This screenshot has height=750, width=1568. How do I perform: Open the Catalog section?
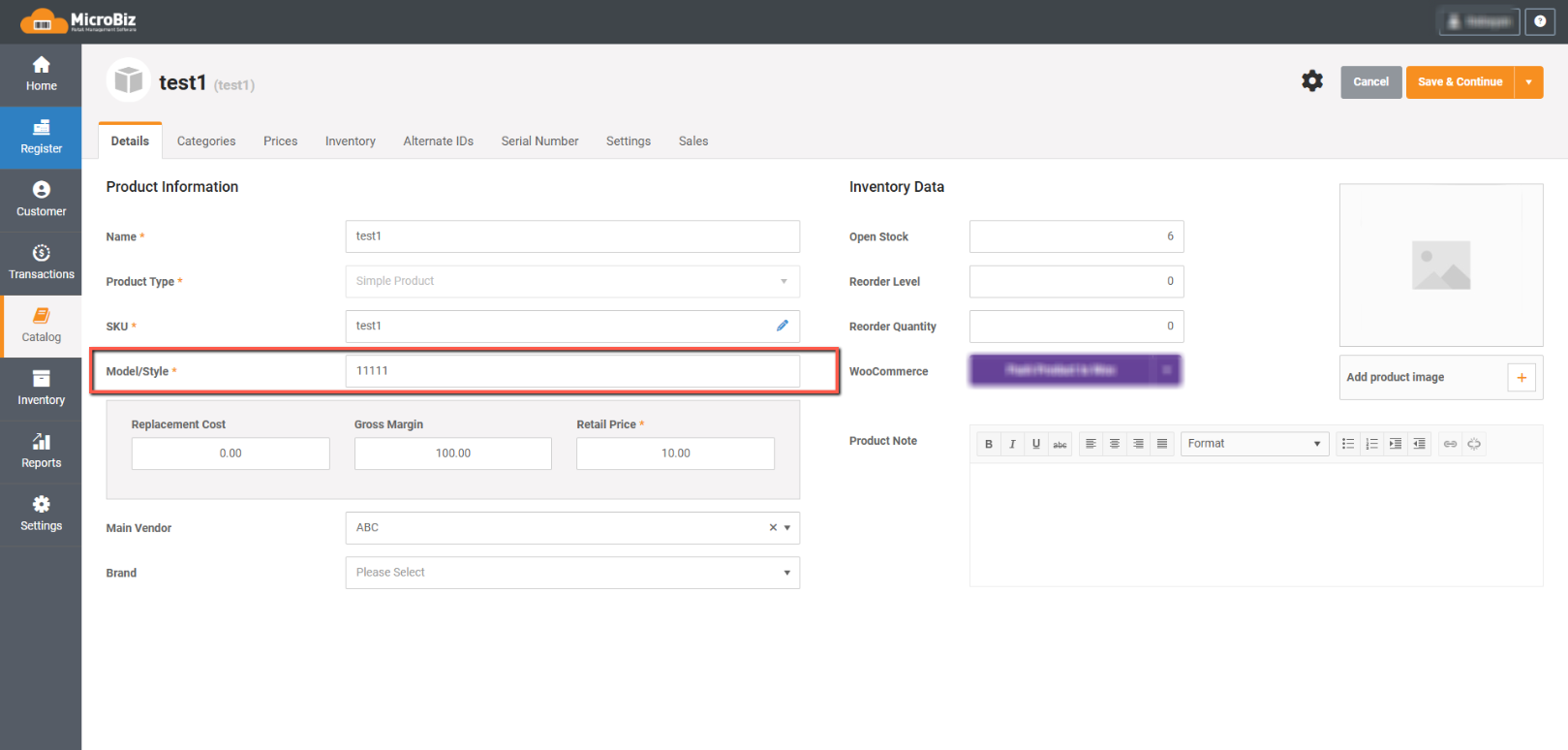41,327
